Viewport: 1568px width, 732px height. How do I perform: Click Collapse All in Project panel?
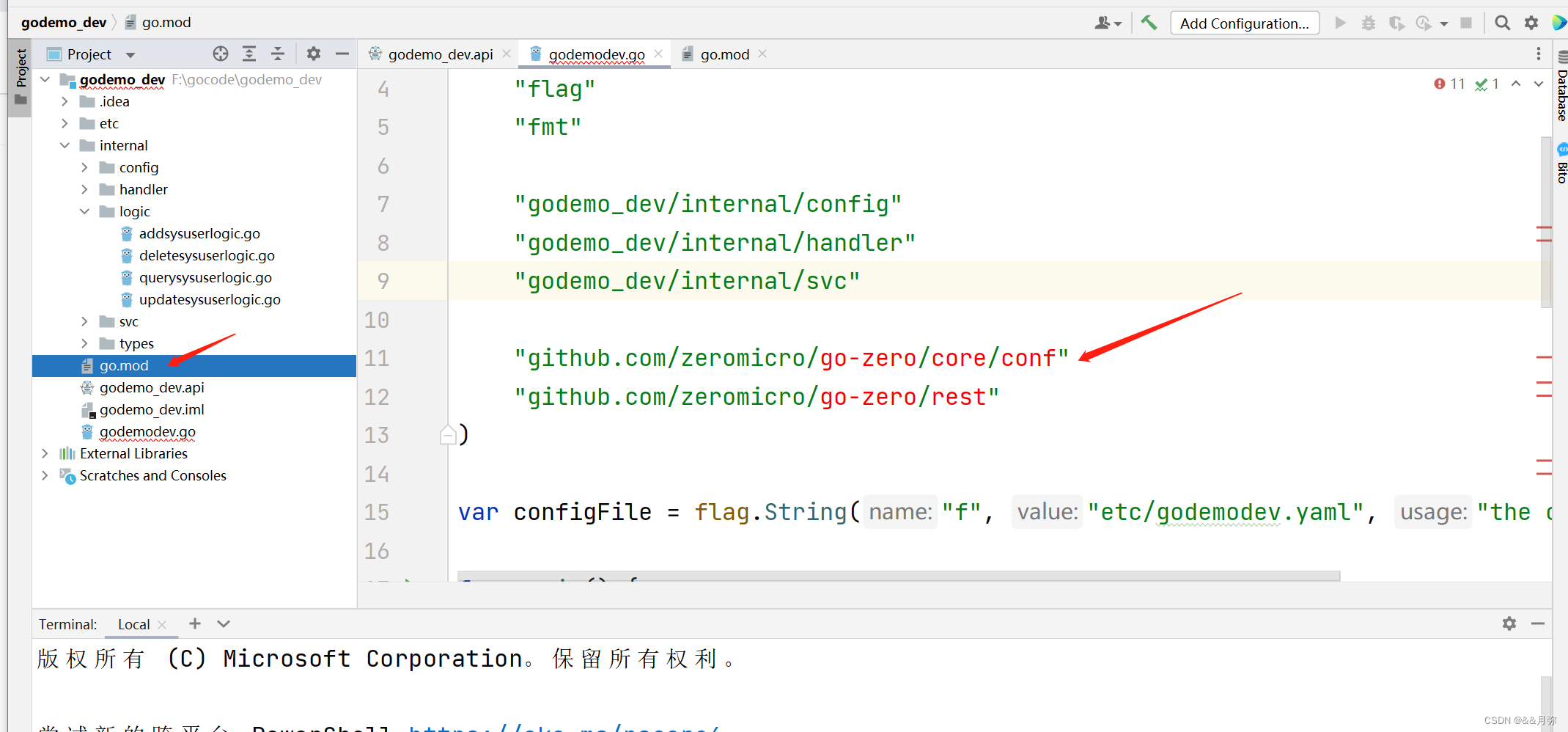pos(278,54)
